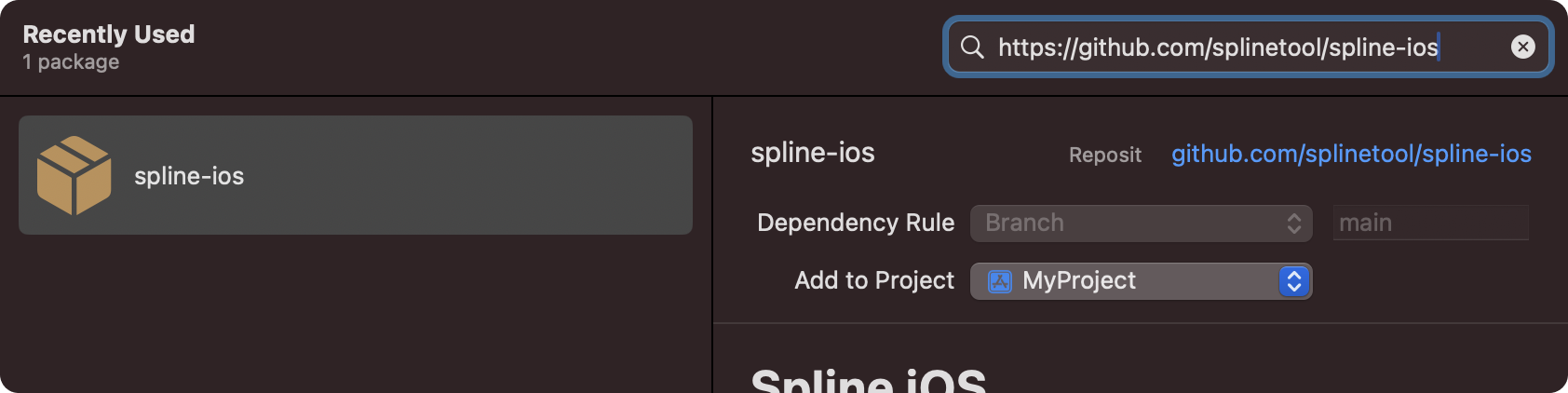Screen dimensions: 1568x393
Task: Click the main branch name field
Action: click(x=1430, y=224)
